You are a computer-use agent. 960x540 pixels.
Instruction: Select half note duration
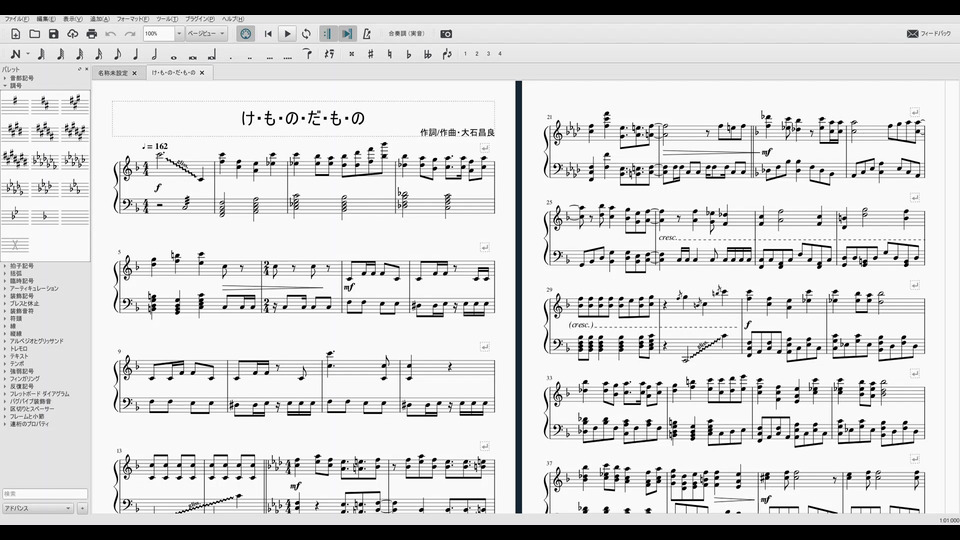[155, 54]
